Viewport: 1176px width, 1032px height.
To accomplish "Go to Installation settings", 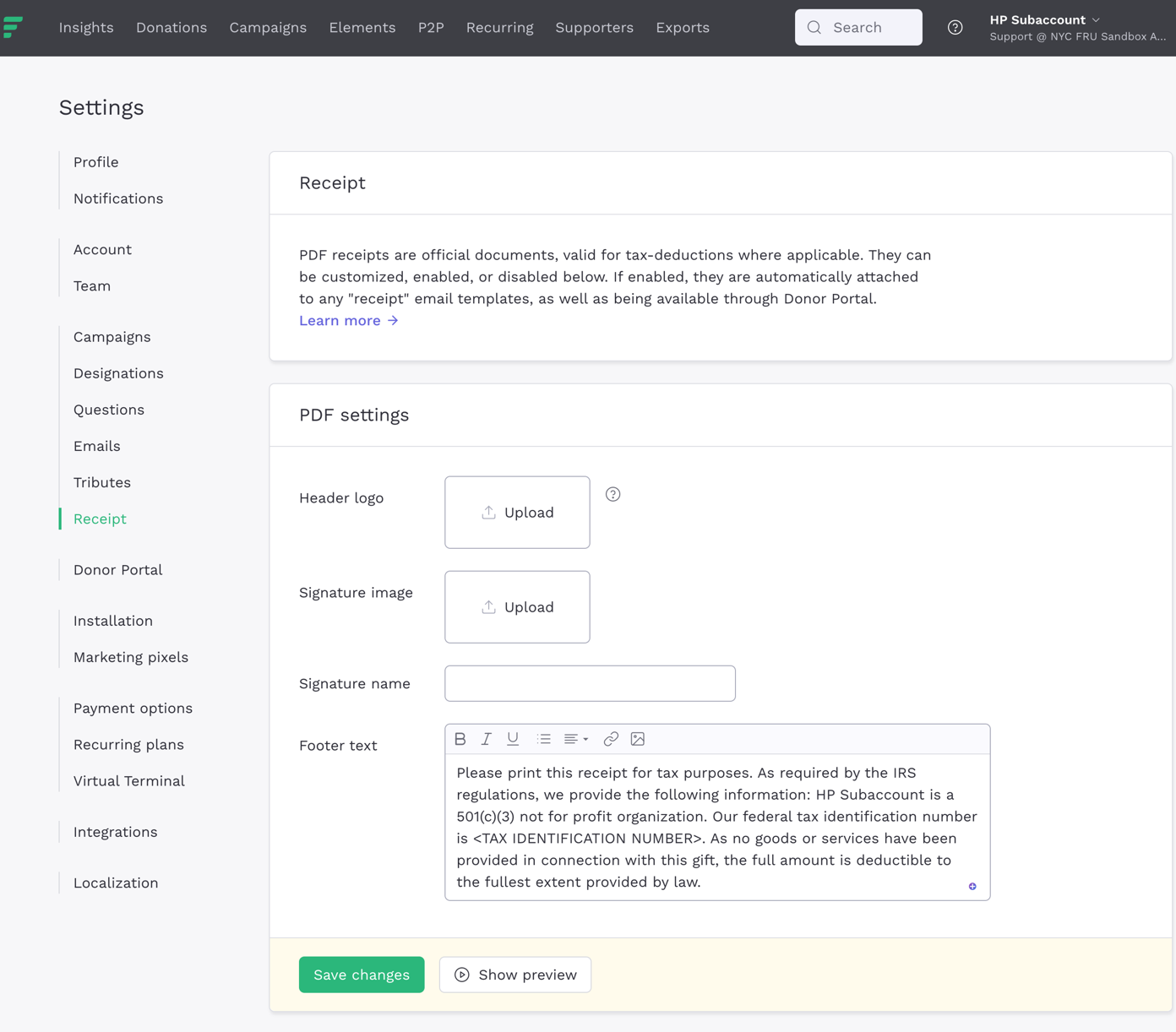I will click(113, 621).
